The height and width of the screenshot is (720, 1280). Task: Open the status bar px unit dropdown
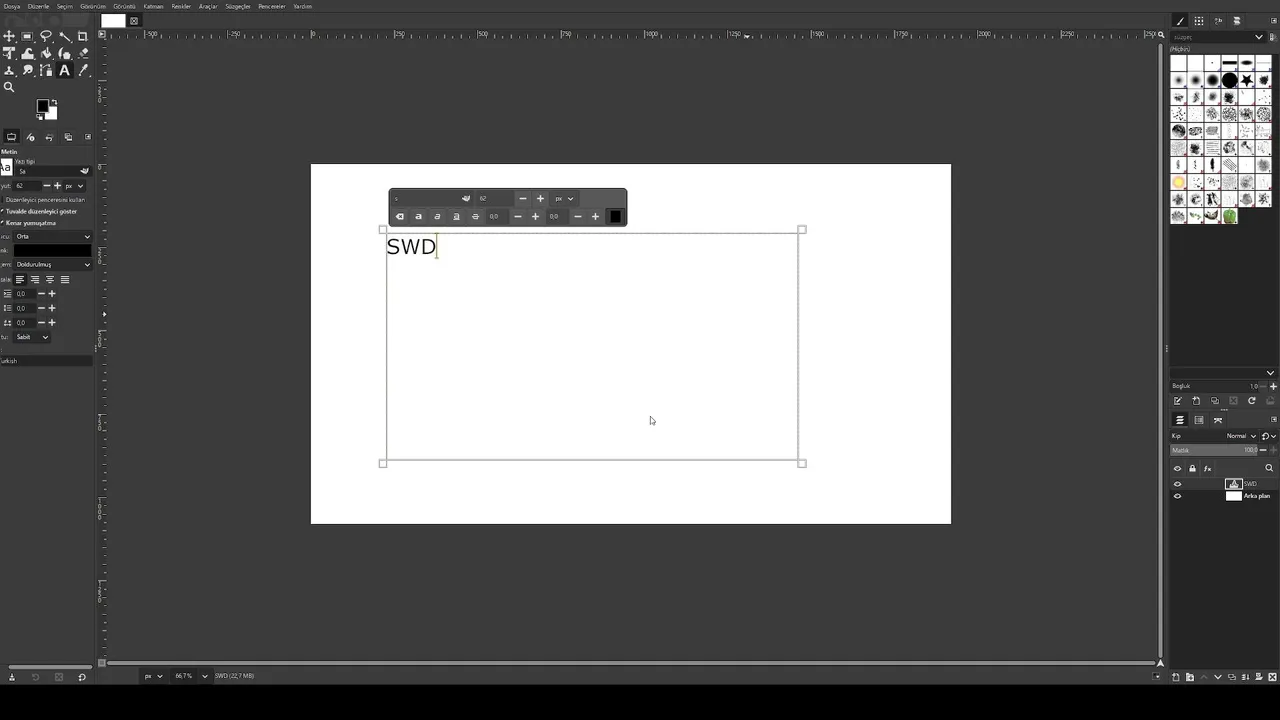(x=153, y=676)
